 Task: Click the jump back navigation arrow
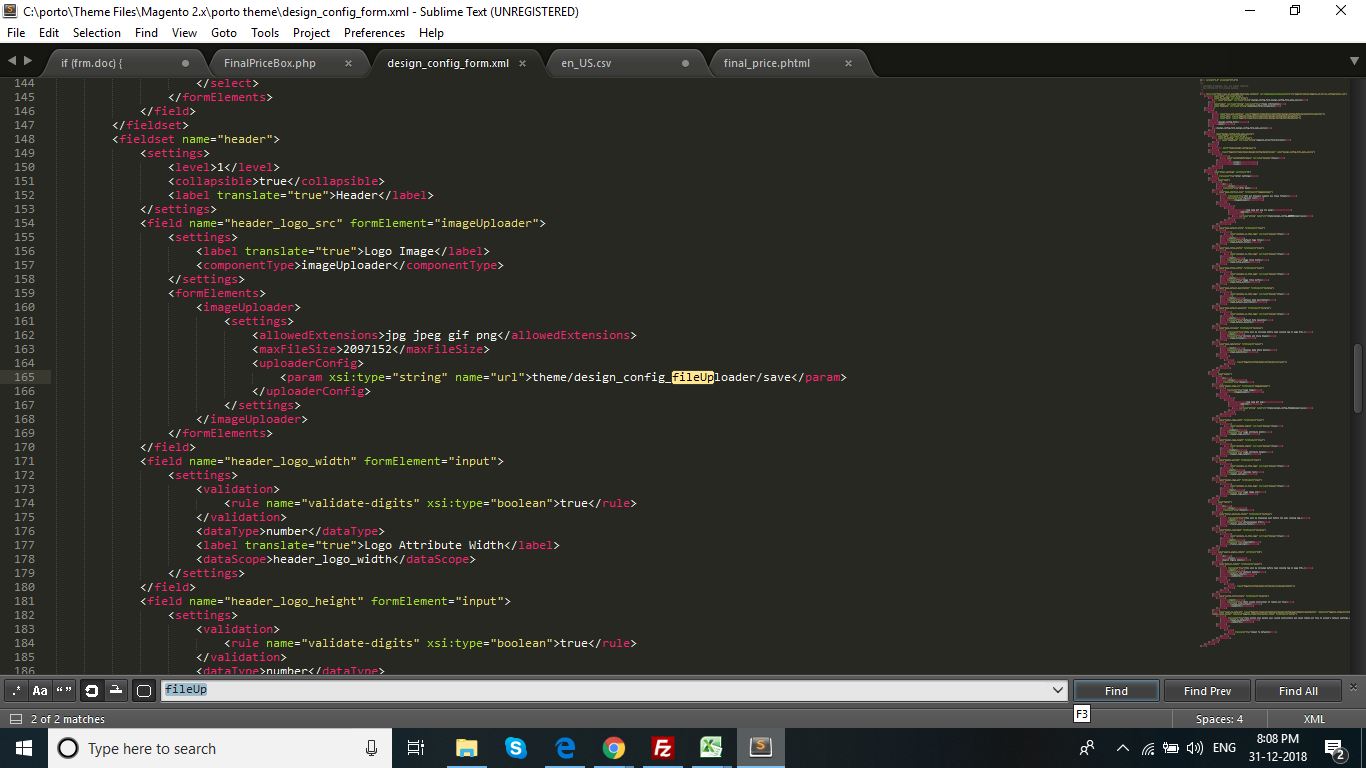(x=11, y=60)
